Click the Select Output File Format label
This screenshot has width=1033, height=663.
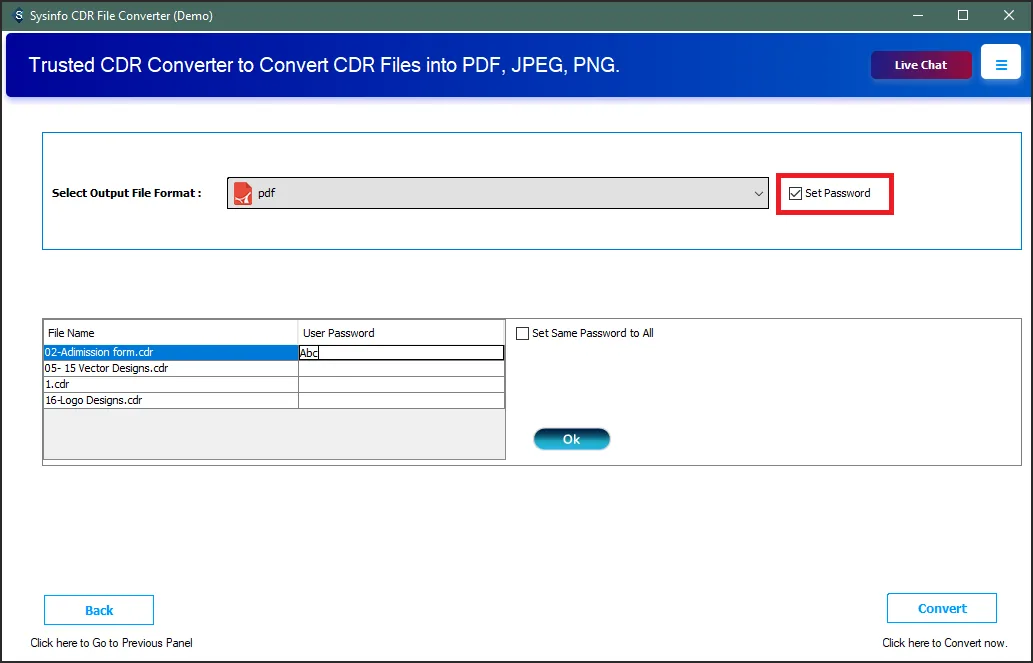pyautogui.click(x=126, y=193)
